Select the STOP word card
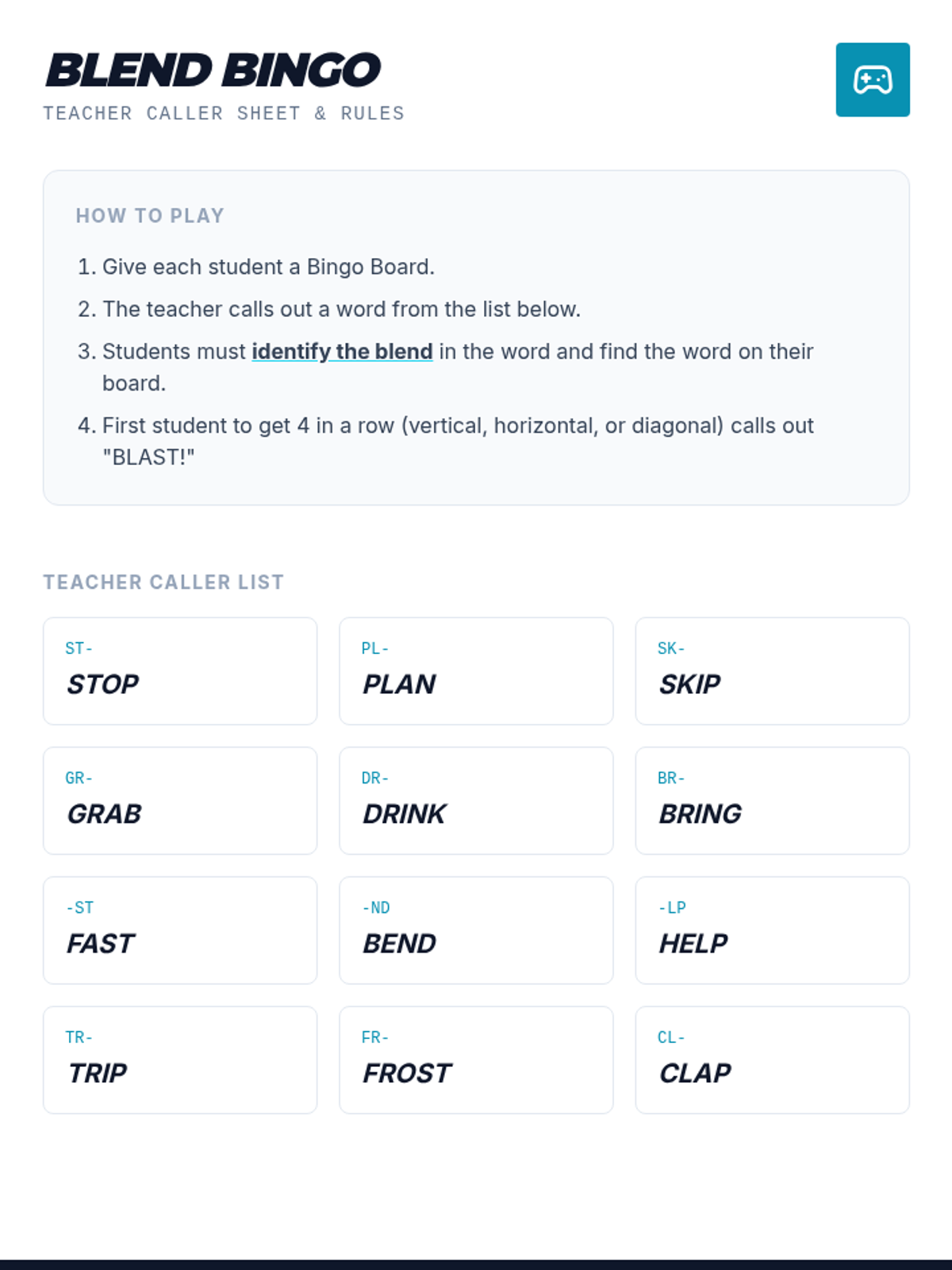952x1270 pixels. (180, 672)
